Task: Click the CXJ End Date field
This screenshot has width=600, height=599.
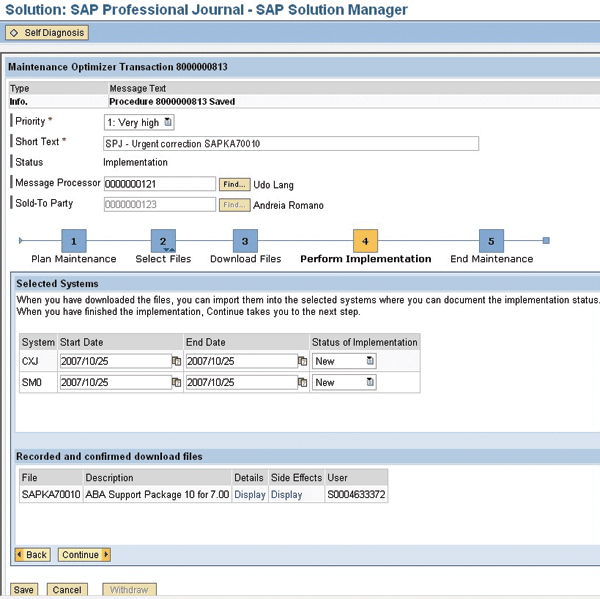Action: (x=241, y=361)
